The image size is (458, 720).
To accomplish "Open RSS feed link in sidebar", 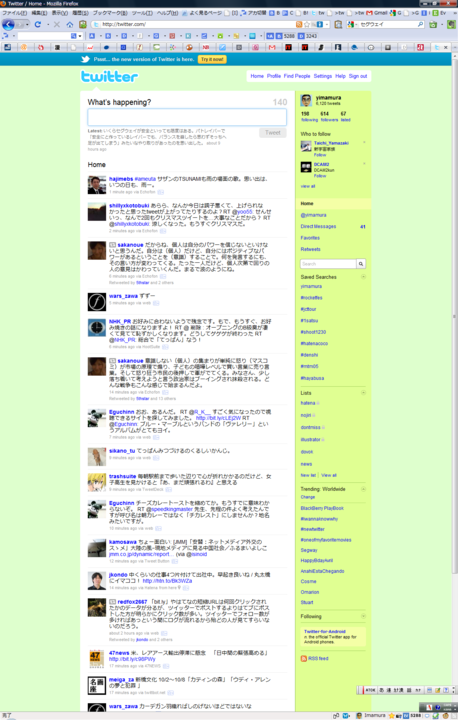I will (x=318, y=658).
